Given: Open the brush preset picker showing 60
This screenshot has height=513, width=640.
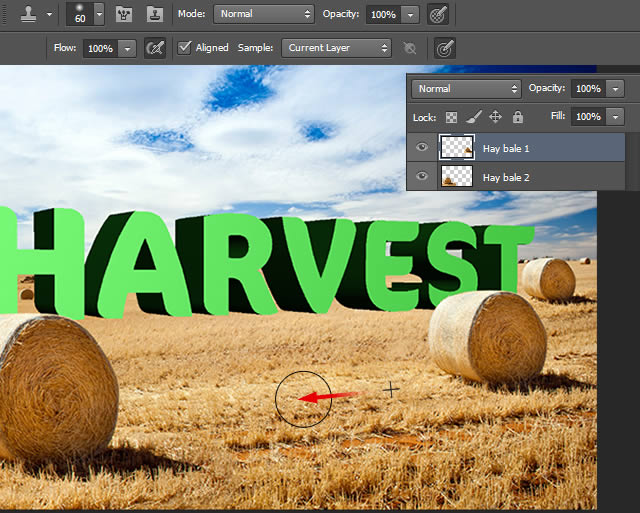Looking at the screenshot, I should 85,14.
